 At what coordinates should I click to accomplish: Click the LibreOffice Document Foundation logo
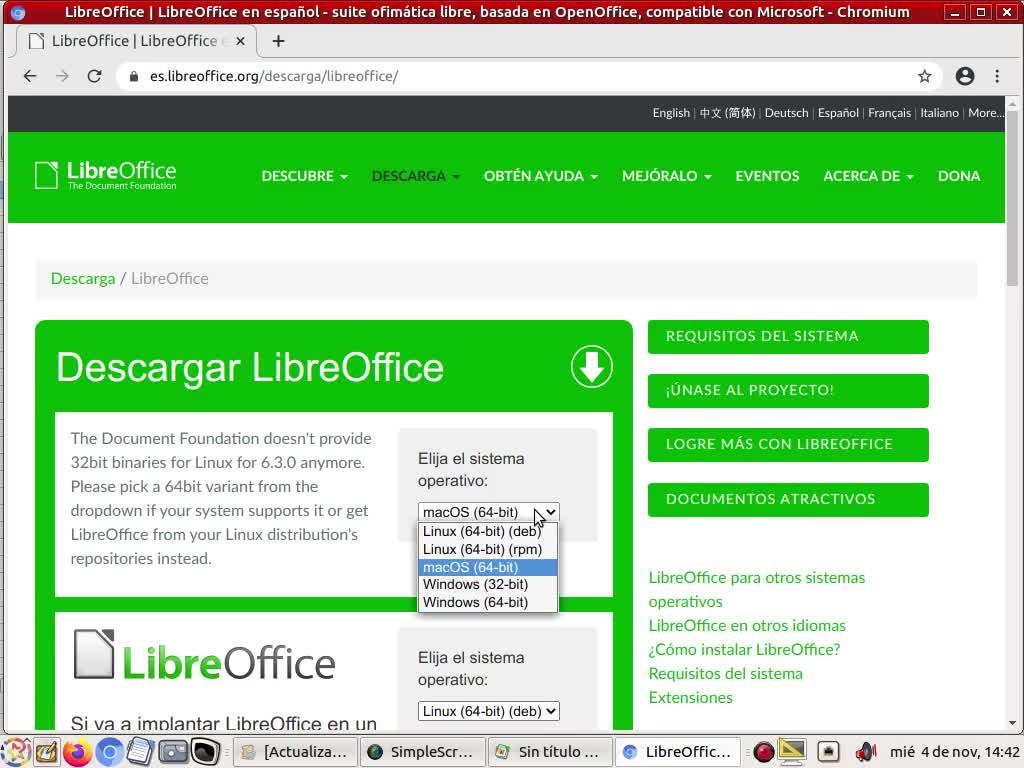point(106,176)
